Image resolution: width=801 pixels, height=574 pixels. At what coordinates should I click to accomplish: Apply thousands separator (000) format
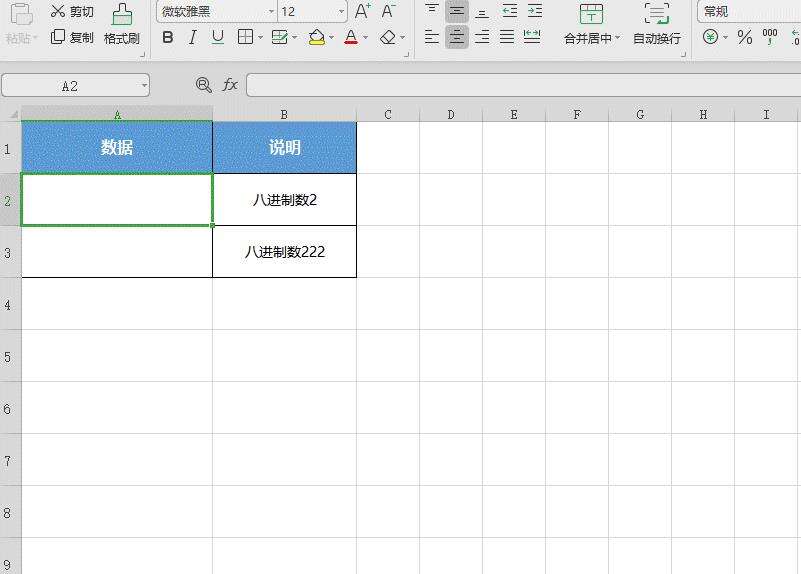click(x=769, y=37)
